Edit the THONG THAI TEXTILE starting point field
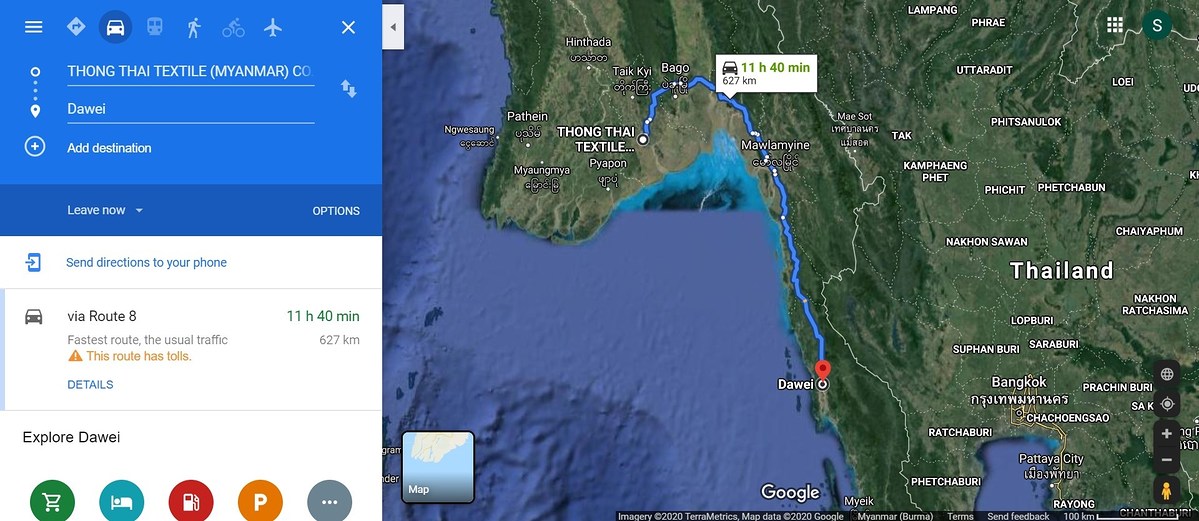Screen dimensions: 1199x521 [190, 71]
